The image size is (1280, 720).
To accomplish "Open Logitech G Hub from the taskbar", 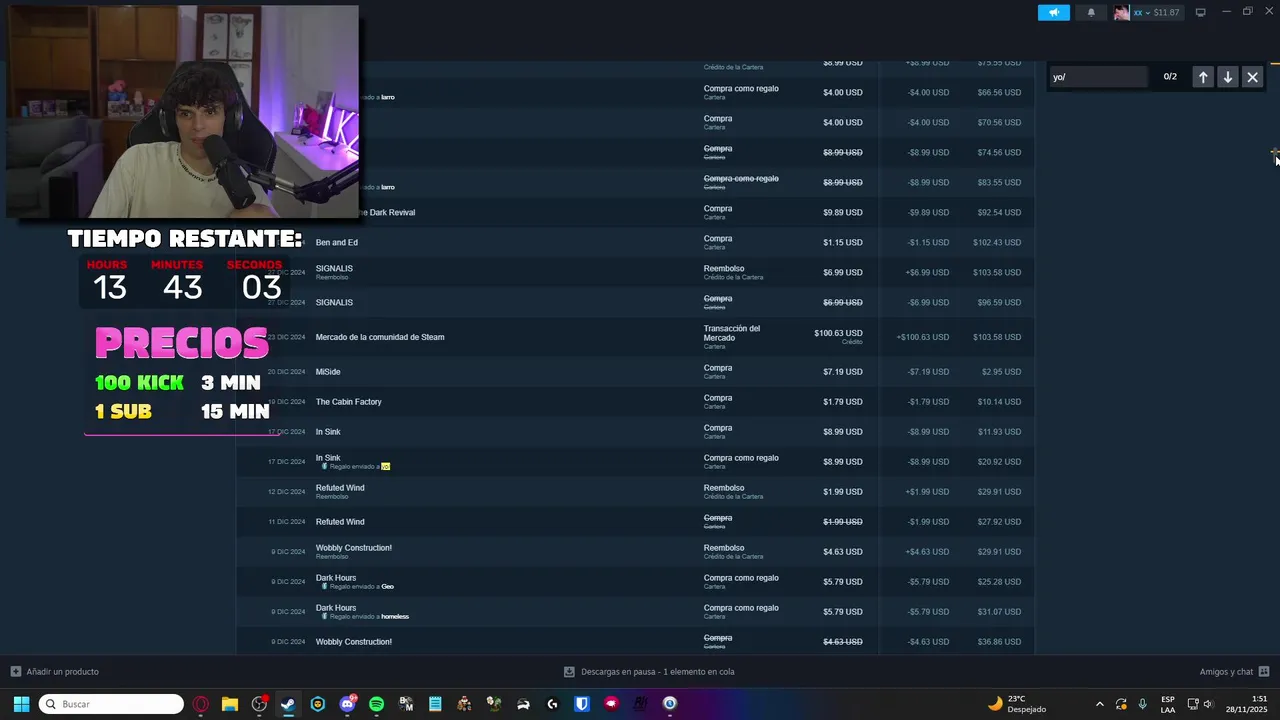I will click(x=552, y=704).
